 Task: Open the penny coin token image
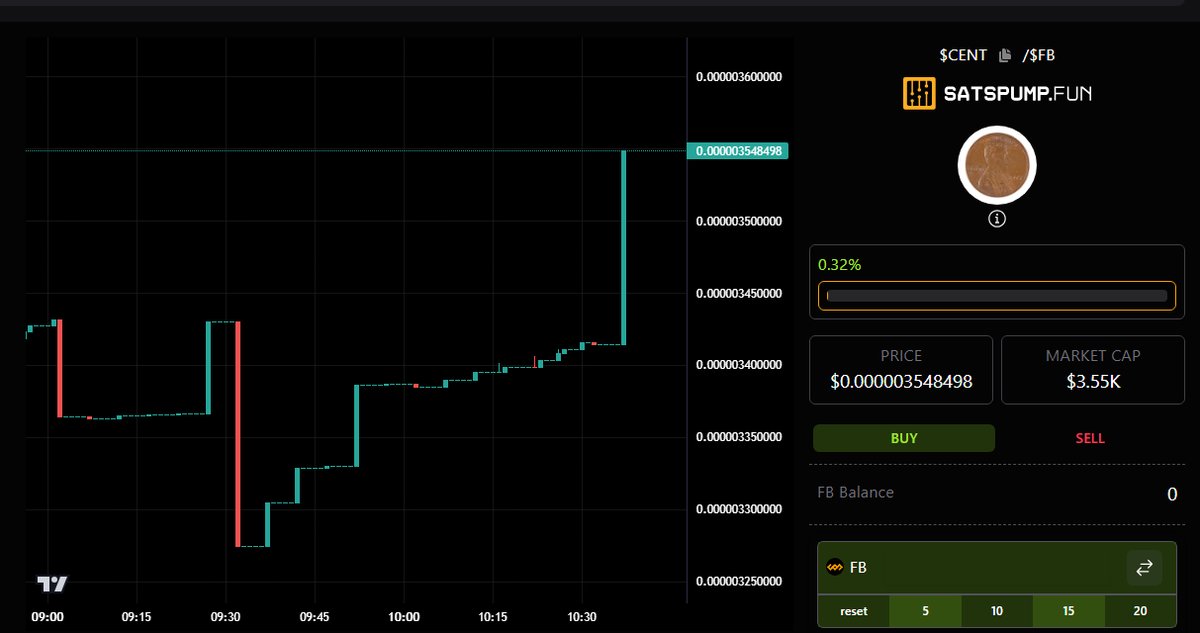coord(997,165)
